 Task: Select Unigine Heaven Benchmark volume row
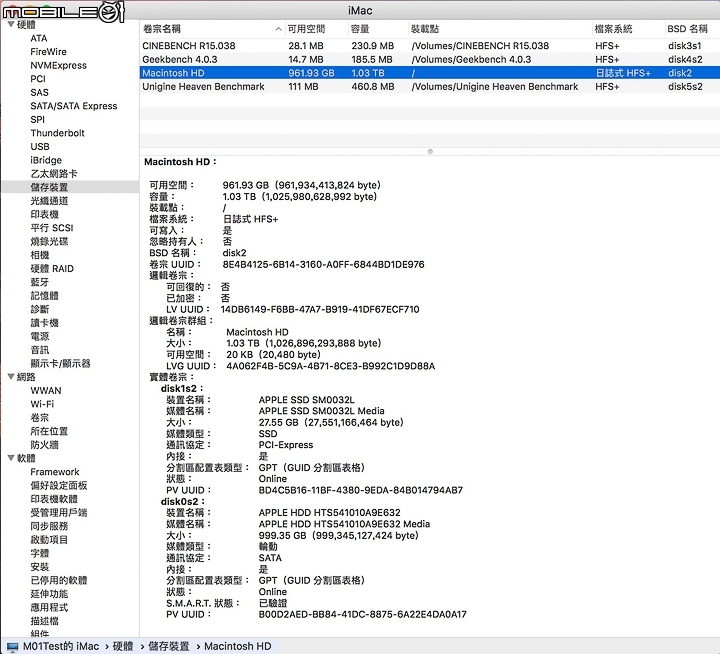tap(430, 86)
